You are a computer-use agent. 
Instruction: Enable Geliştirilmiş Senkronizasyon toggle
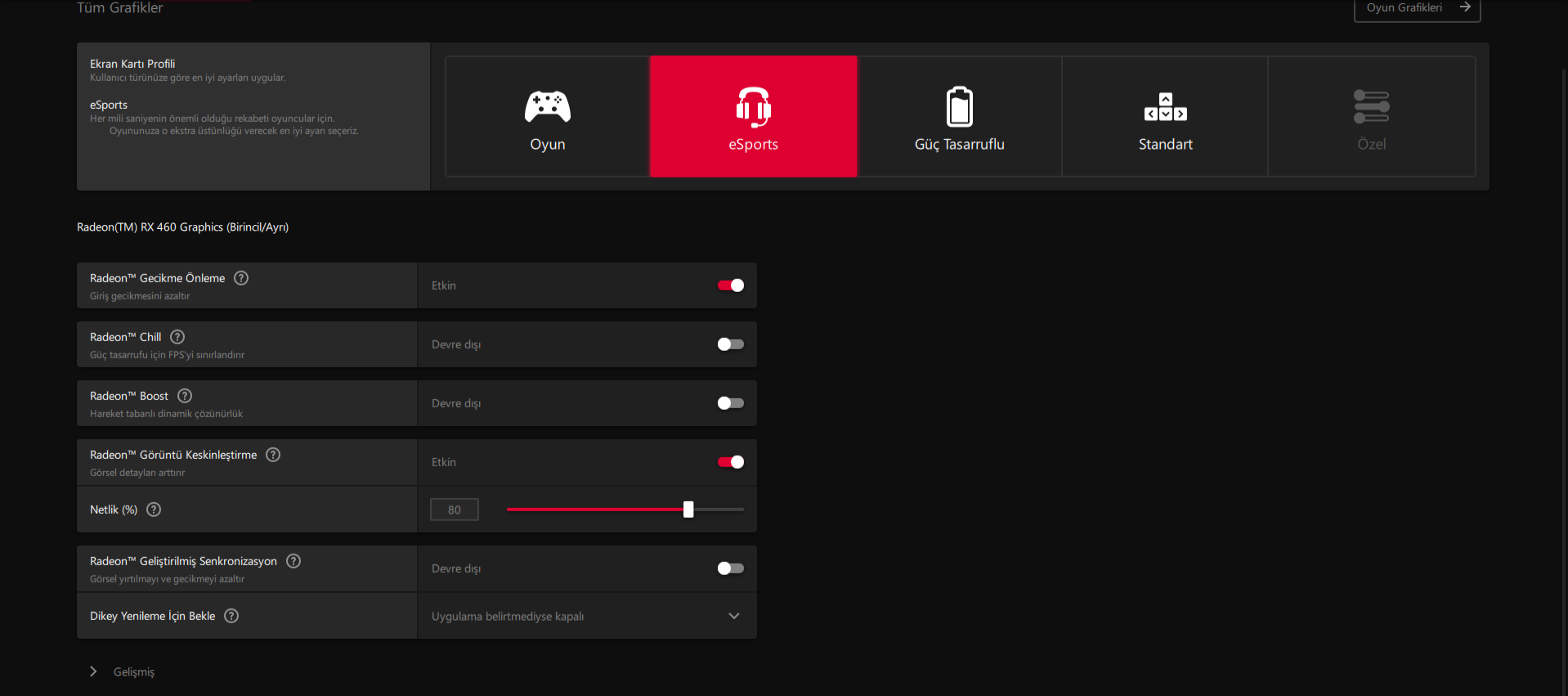pos(731,568)
